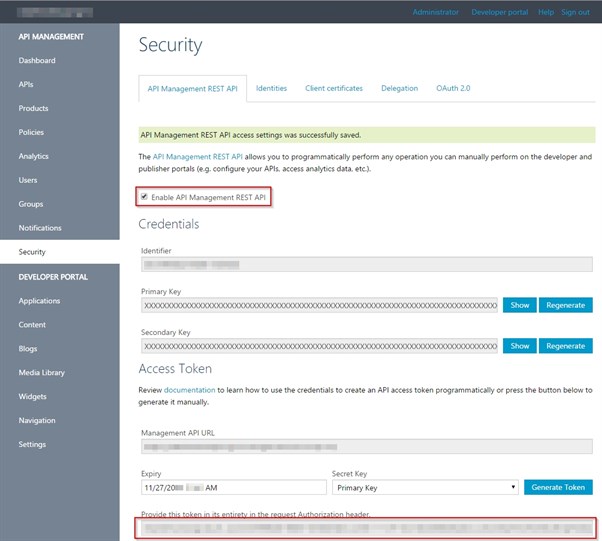
Task: Open the Help link in header
Action: coord(546,13)
